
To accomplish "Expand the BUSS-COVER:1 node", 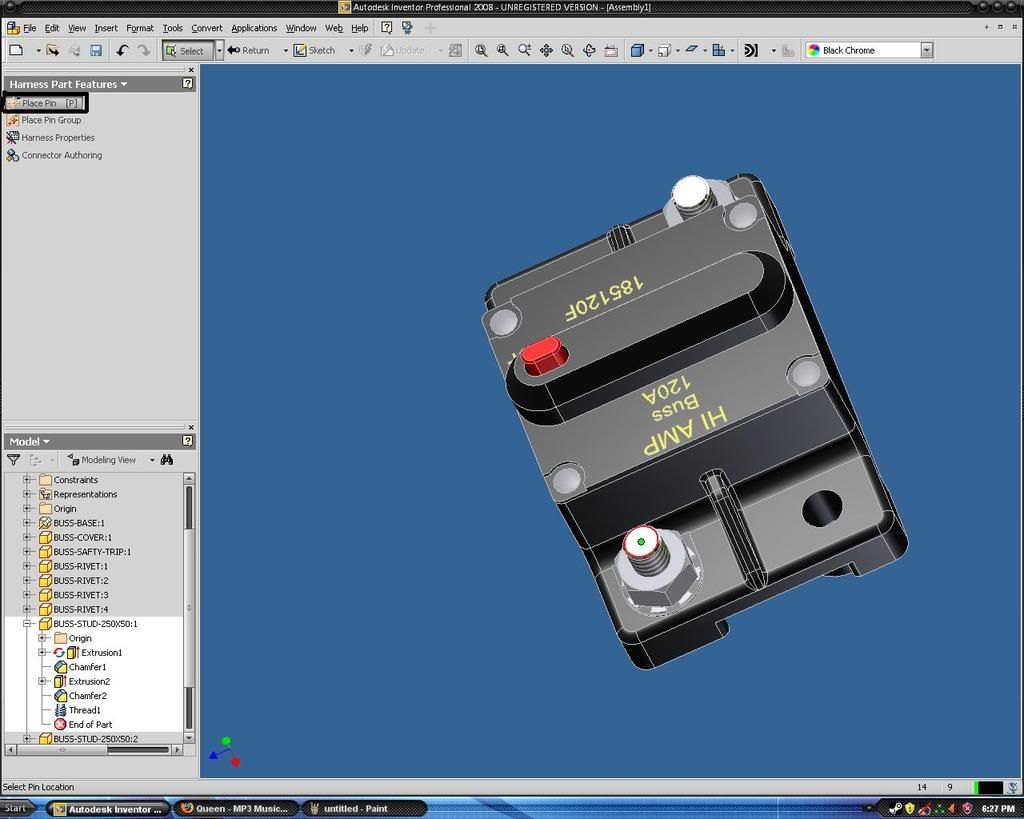I will coord(27,537).
